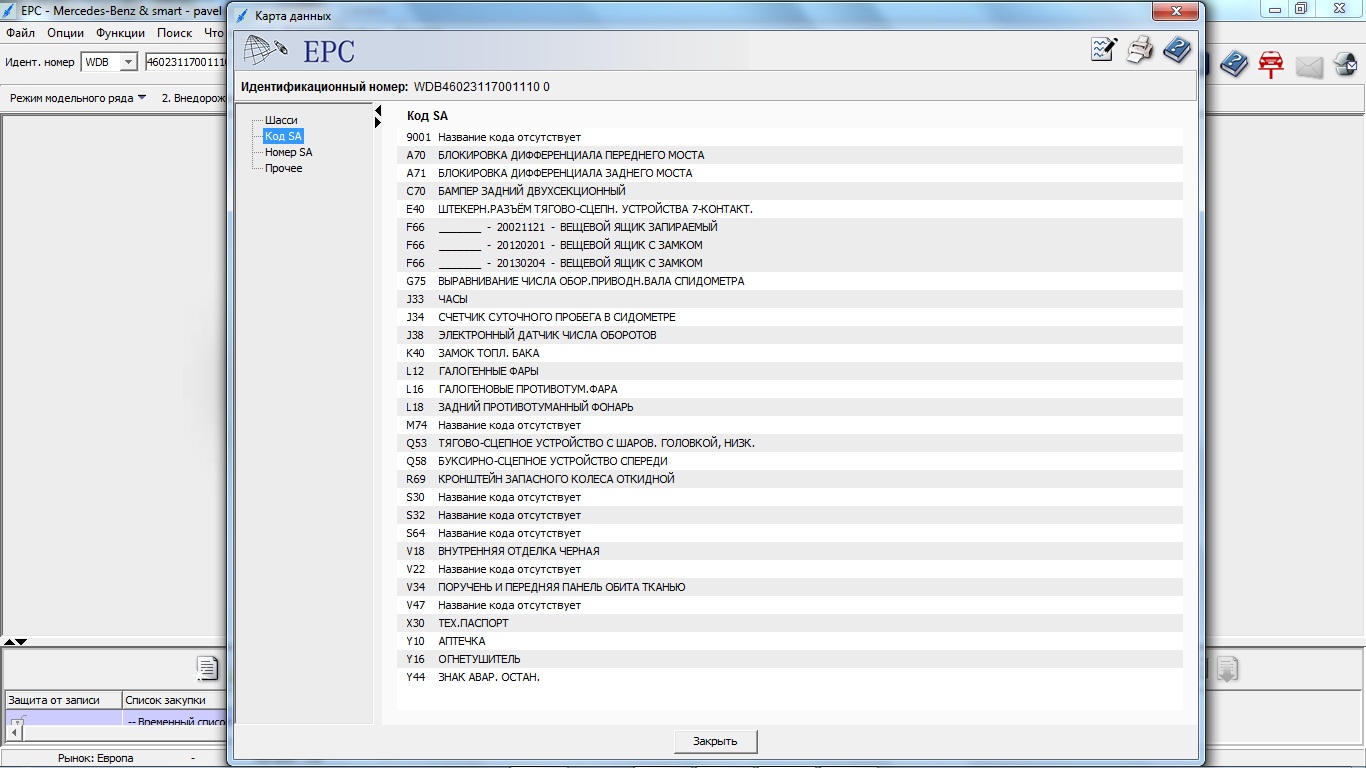The height and width of the screenshot is (768, 1366).
Task: Select 'Код SA' tree node
Action: click(x=283, y=136)
